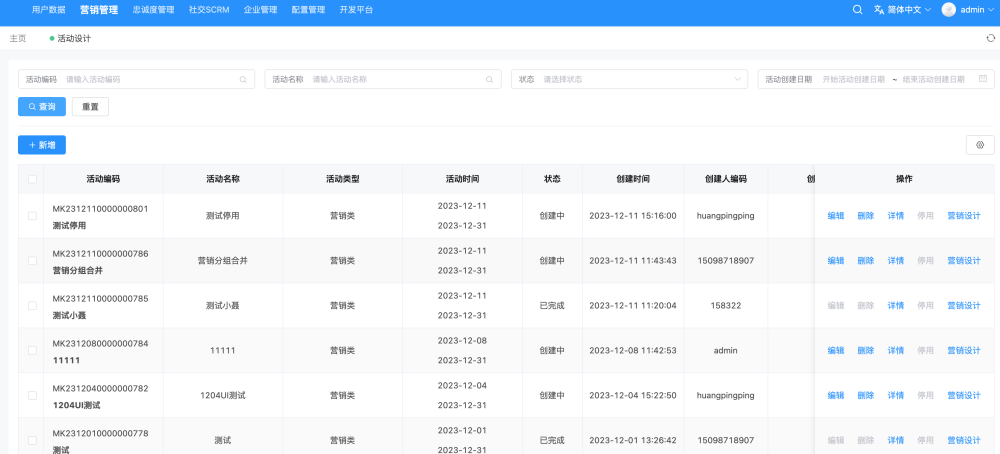Viewport: 1000px width, 454px height.
Task: Click the 结束活动创建日期 end date input
Action: point(934,80)
